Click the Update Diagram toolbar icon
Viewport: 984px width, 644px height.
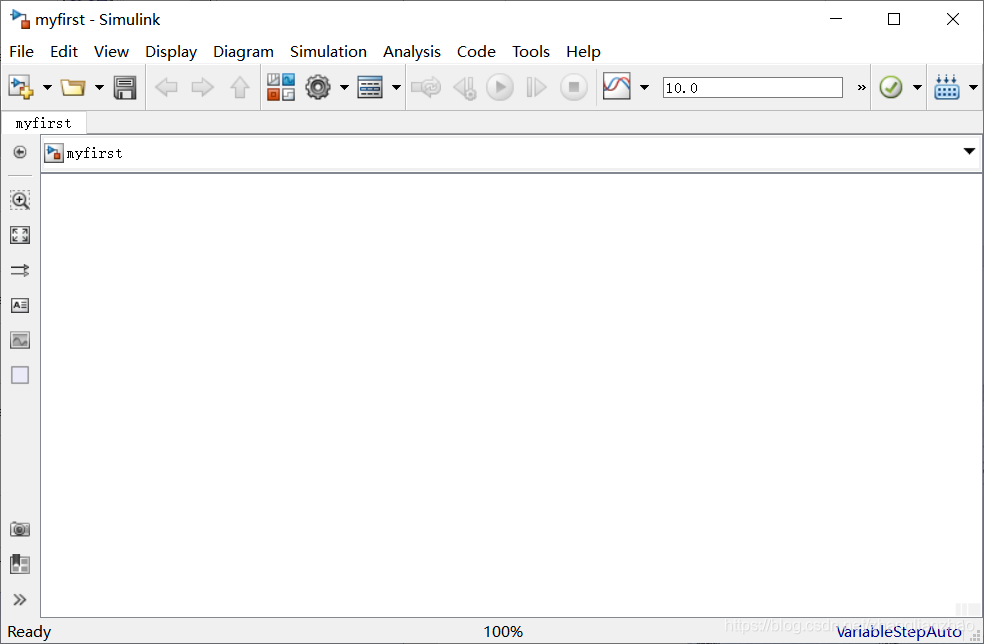426,87
